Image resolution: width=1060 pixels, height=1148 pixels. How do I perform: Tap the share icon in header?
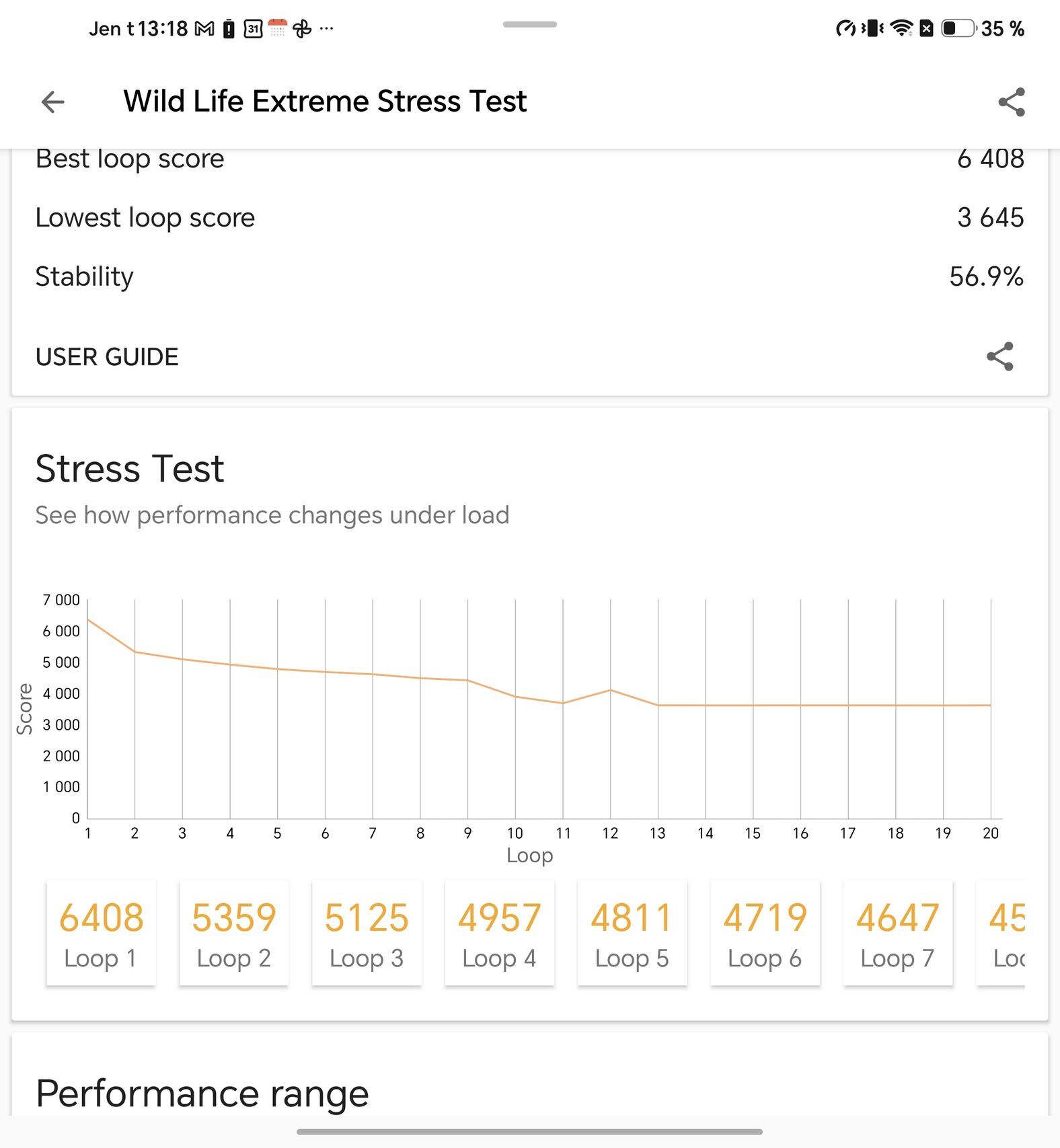(1011, 102)
